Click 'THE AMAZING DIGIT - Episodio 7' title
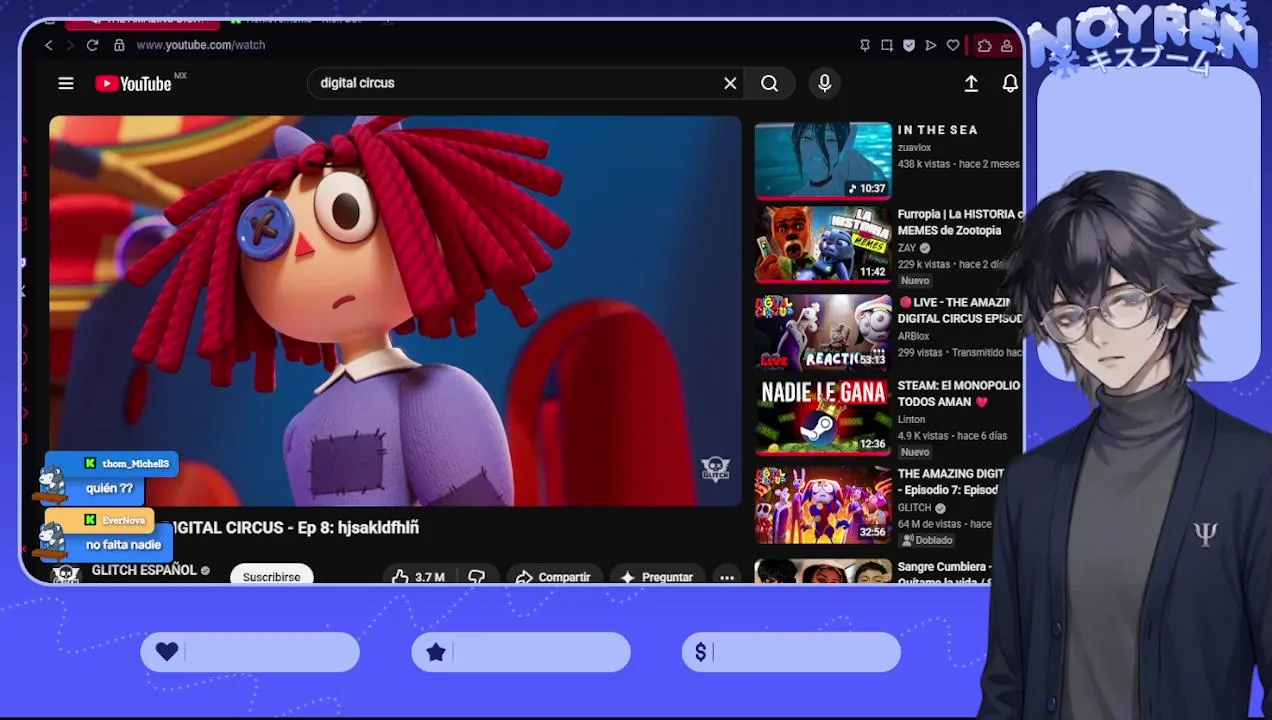 coord(950,482)
